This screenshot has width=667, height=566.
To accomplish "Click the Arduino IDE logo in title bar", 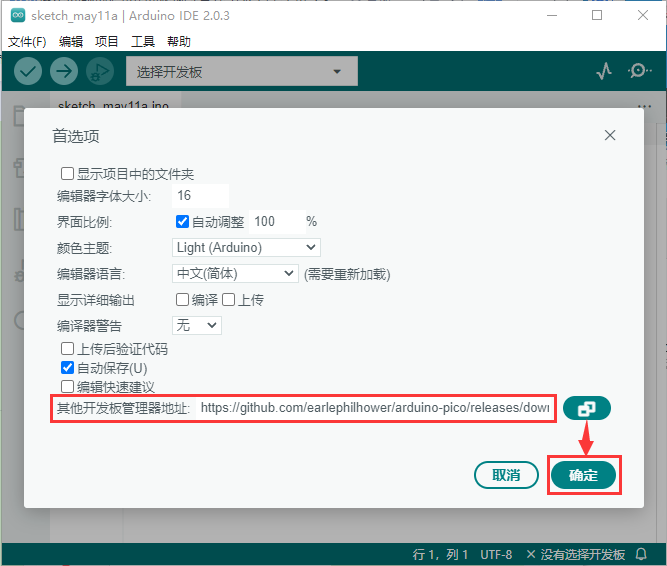I will pyautogui.click(x=18, y=16).
